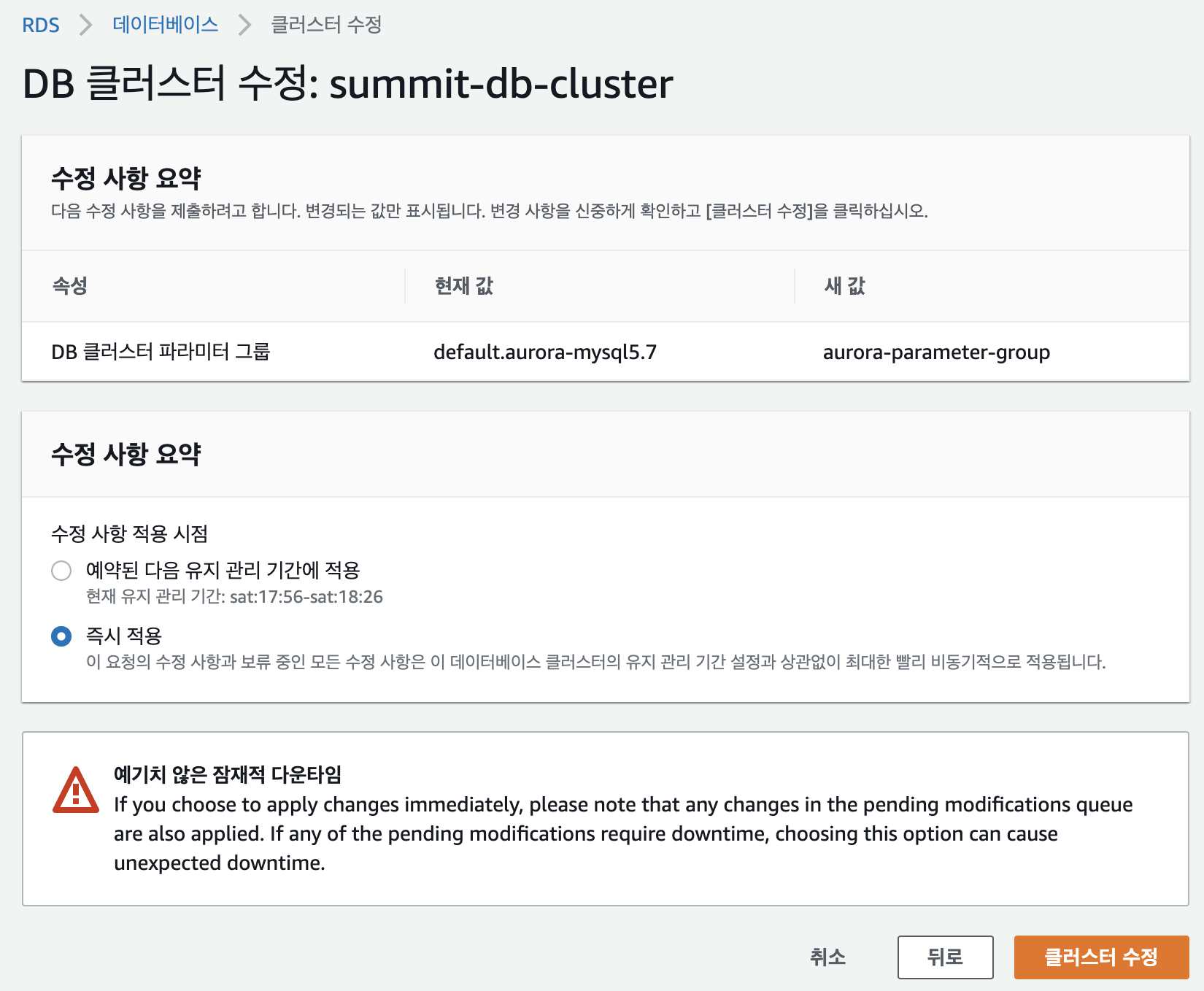1204x991 pixels.
Task: Select the 예약된 다음 유지 관리 기간에 적용 radio button
Action: pyautogui.click(x=61, y=571)
